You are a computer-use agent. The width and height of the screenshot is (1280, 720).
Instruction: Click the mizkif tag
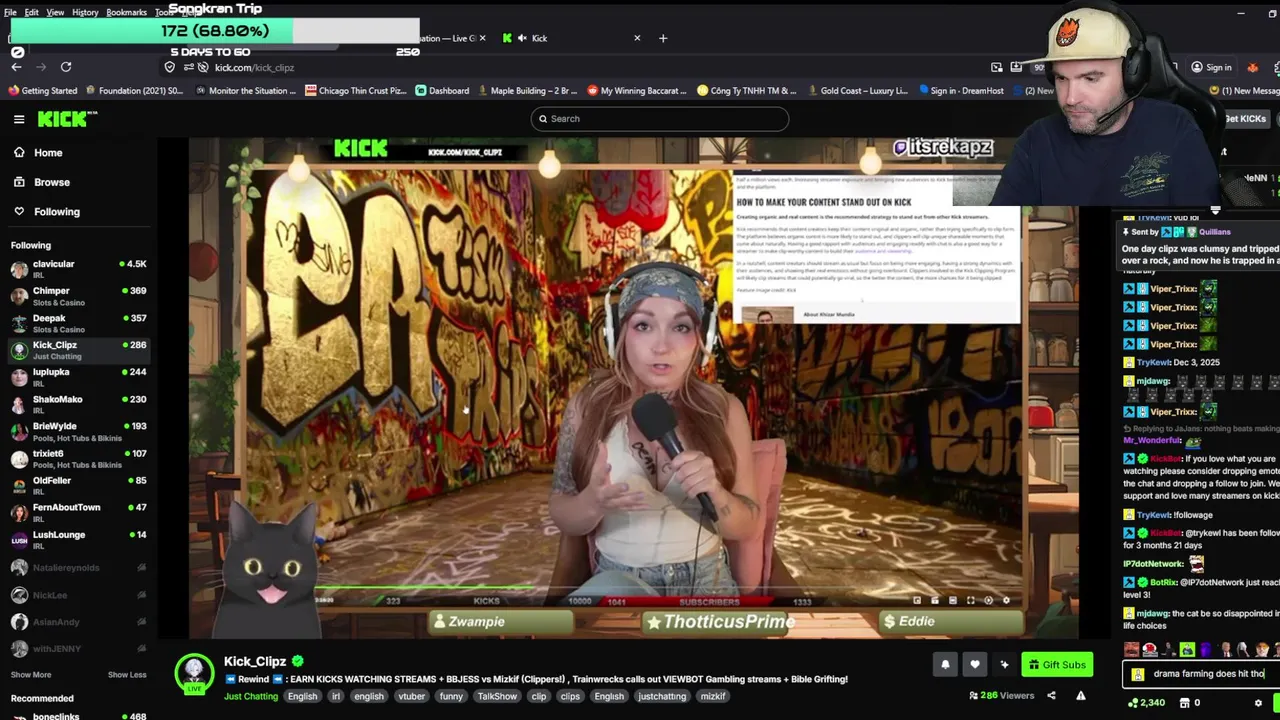(713, 696)
